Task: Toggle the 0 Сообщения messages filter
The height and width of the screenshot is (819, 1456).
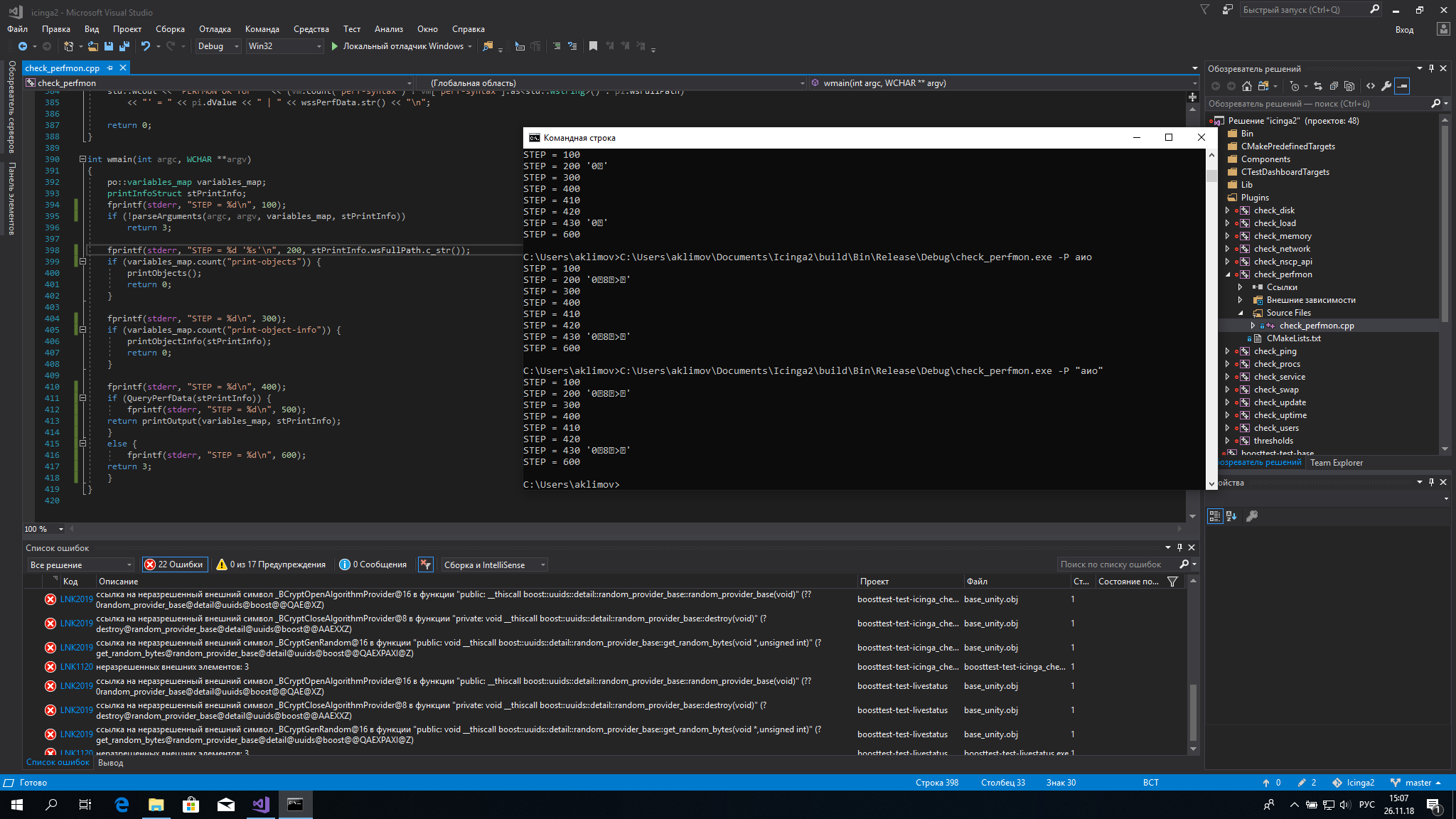Action: pyautogui.click(x=374, y=564)
